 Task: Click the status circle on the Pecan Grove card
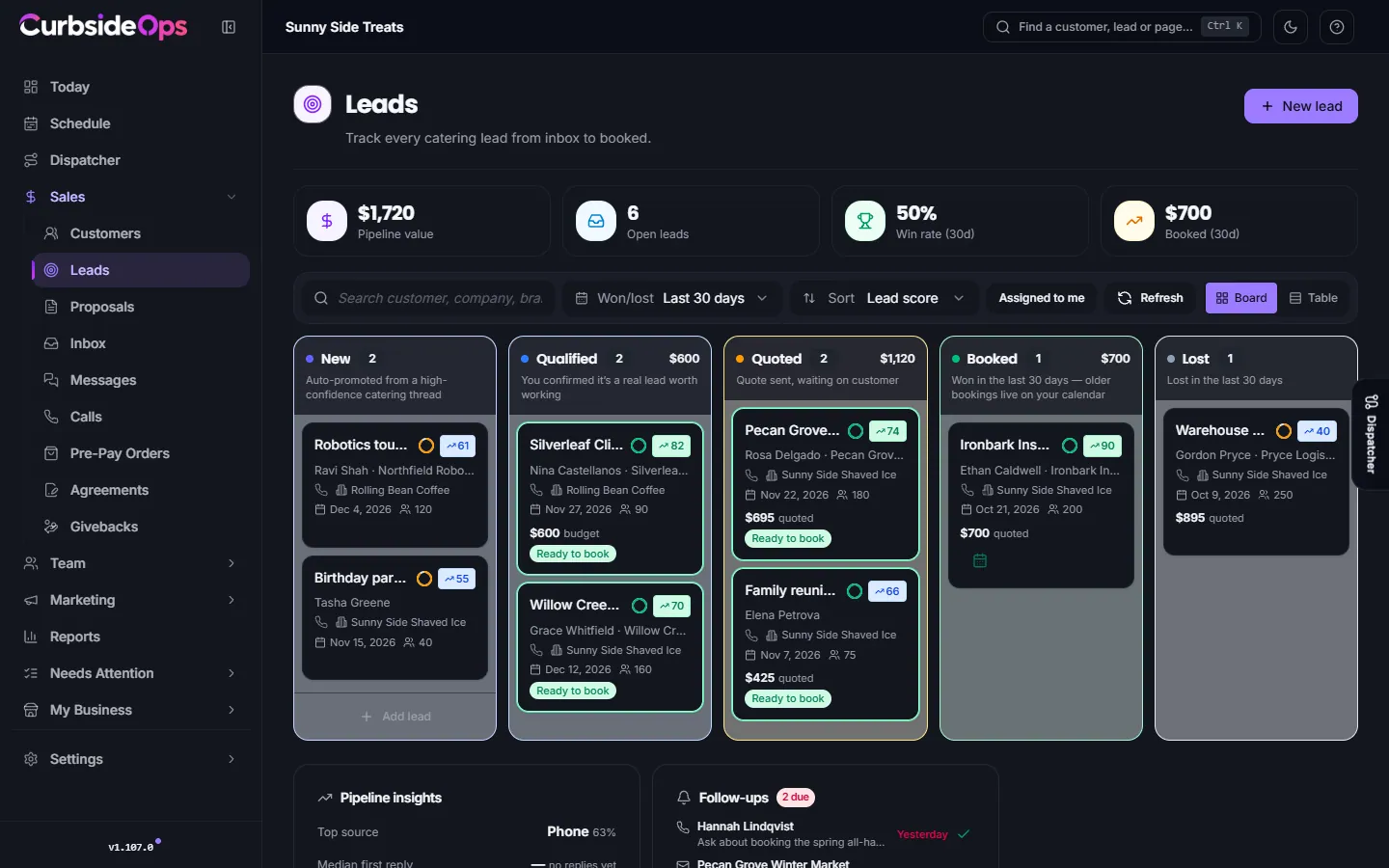(x=856, y=430)
